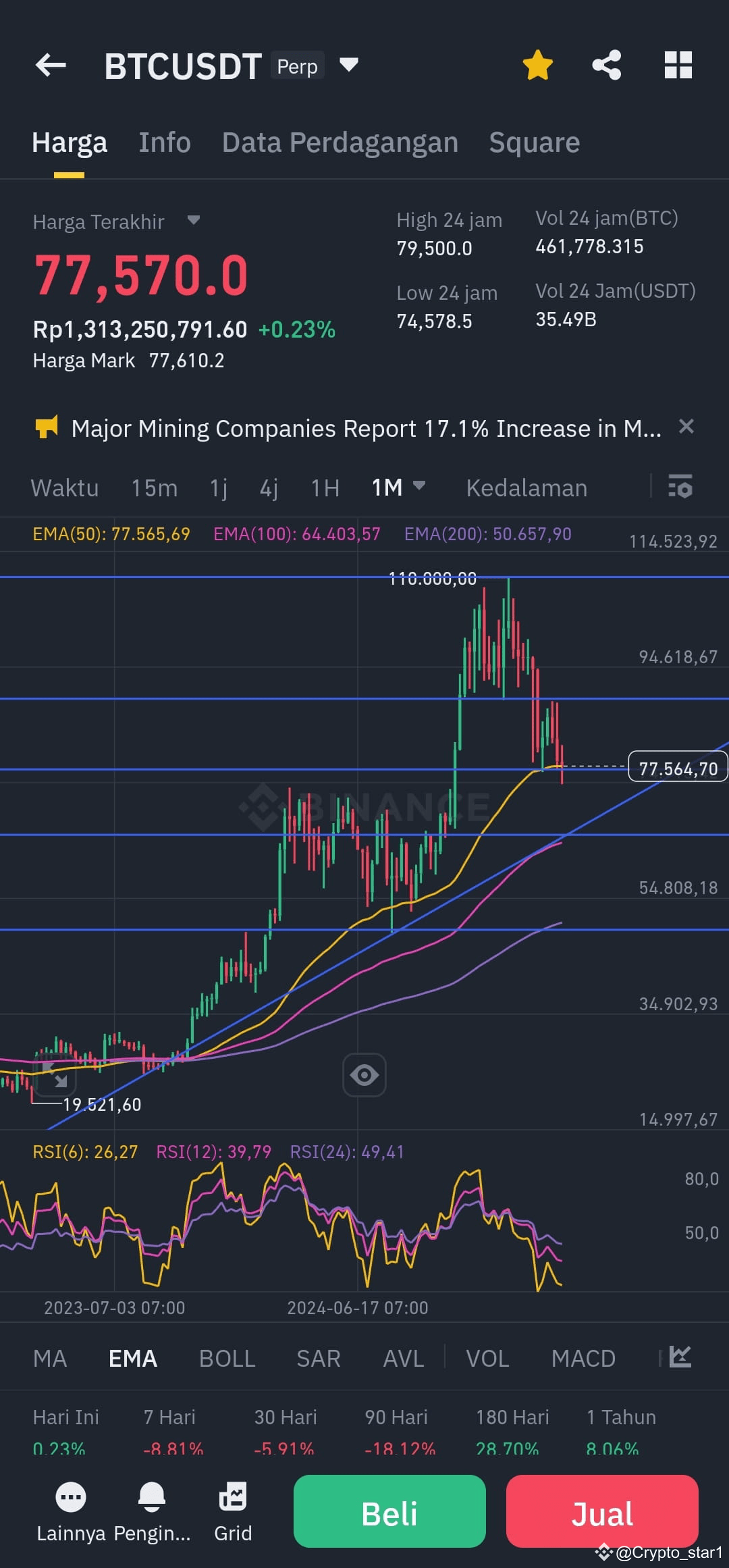729x1568 pixels.
Task: Tap the 2024-06-17 07:00 date label
Action: point(358,1308)
